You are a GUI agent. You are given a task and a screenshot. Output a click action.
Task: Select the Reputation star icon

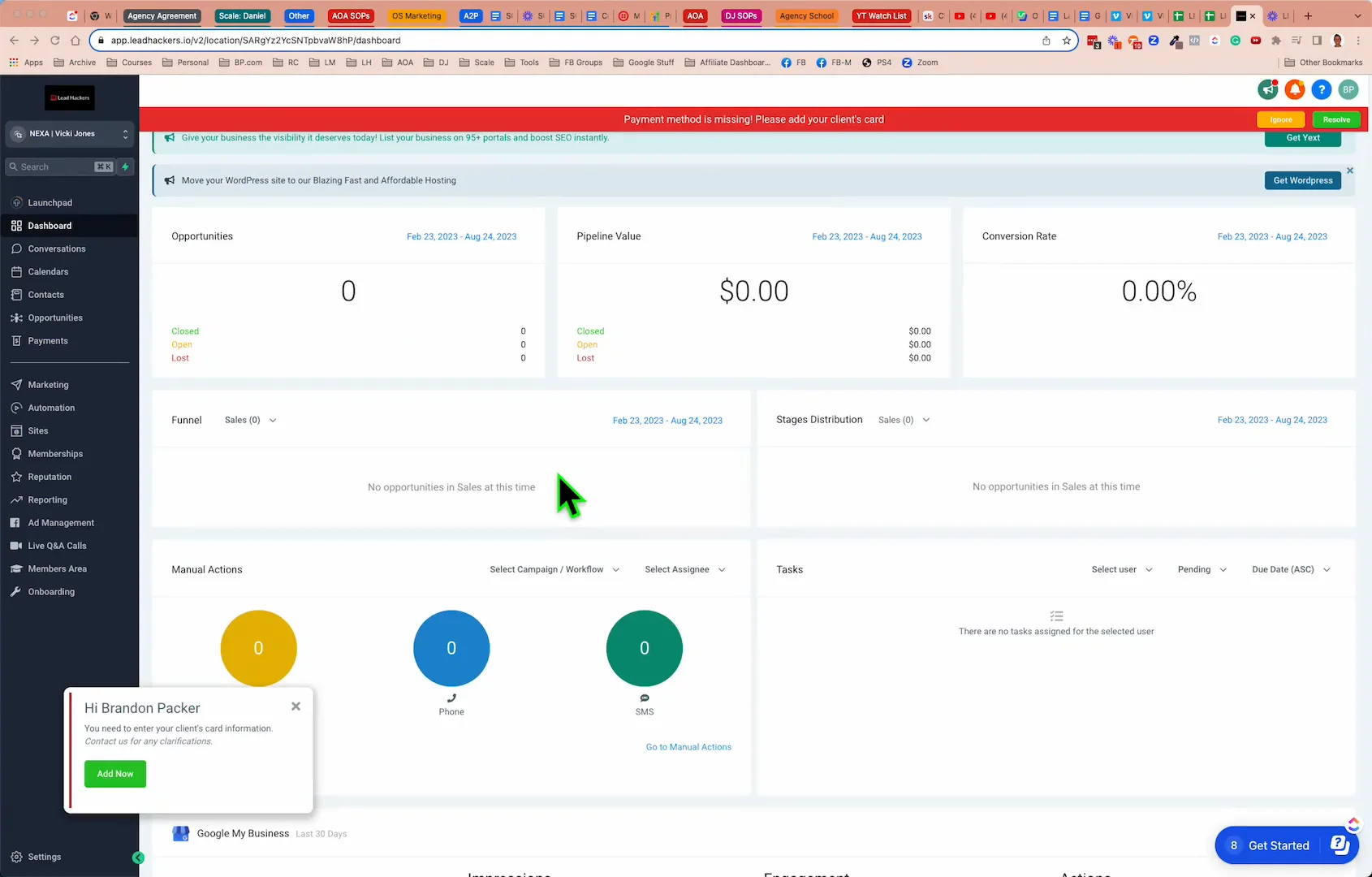(17, 477)
